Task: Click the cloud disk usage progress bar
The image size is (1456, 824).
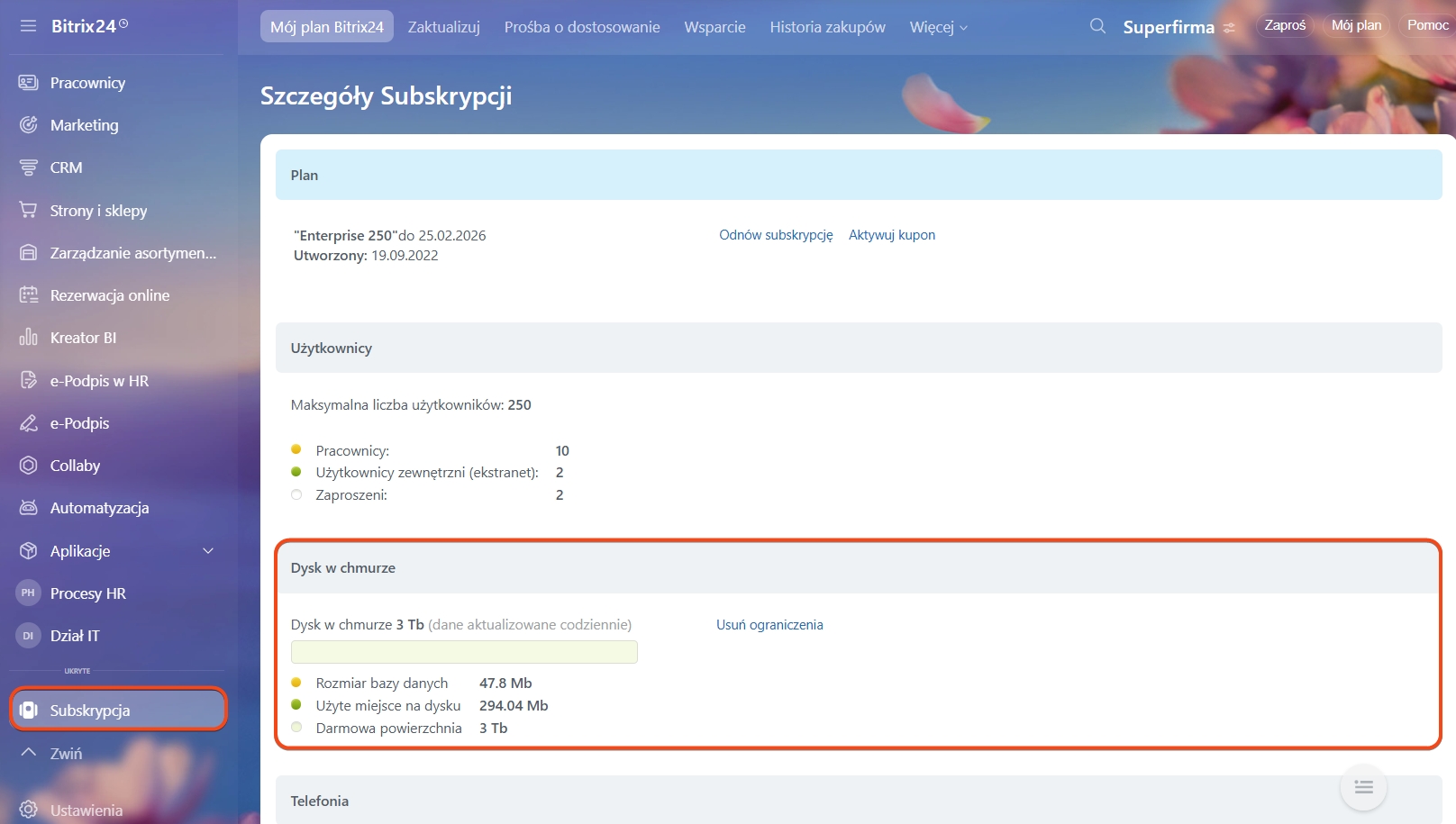Action: click(x=464, y=652)
